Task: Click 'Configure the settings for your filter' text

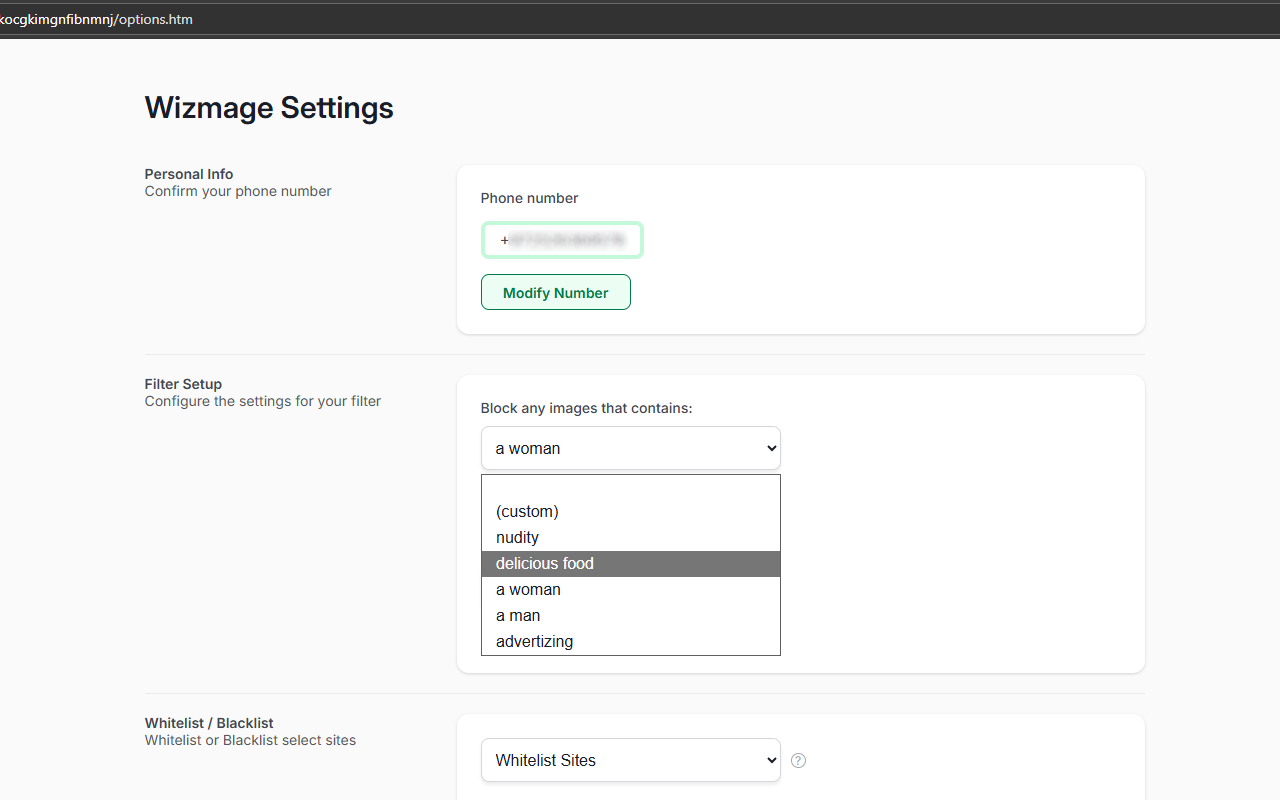Action: click(263, 401)
